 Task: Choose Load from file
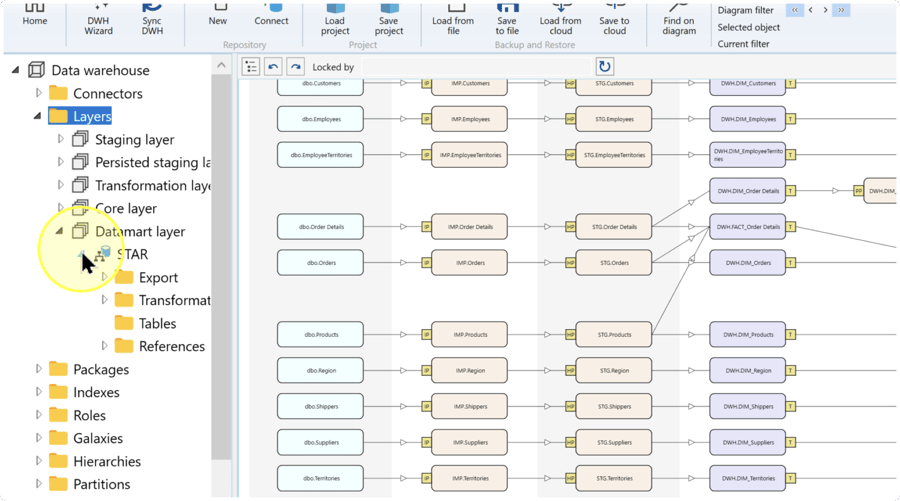[x=453, y=18]
